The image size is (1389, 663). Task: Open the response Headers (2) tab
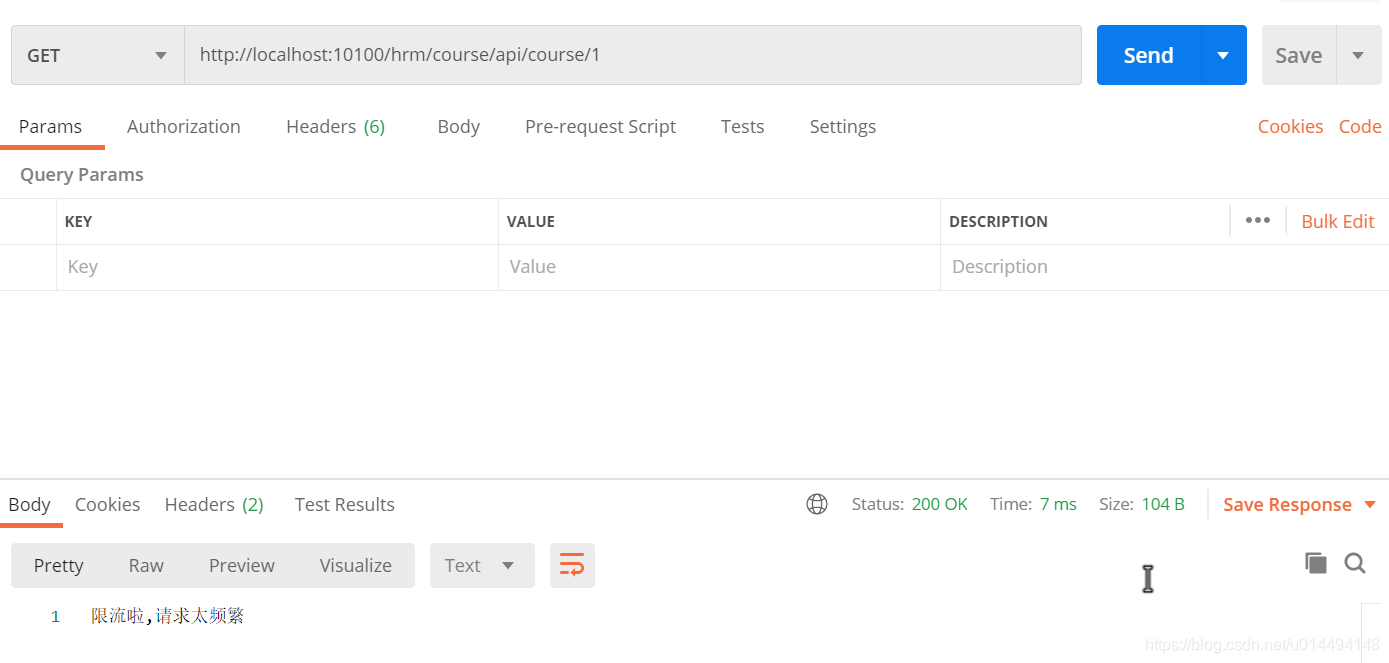[x=214, y=505]
